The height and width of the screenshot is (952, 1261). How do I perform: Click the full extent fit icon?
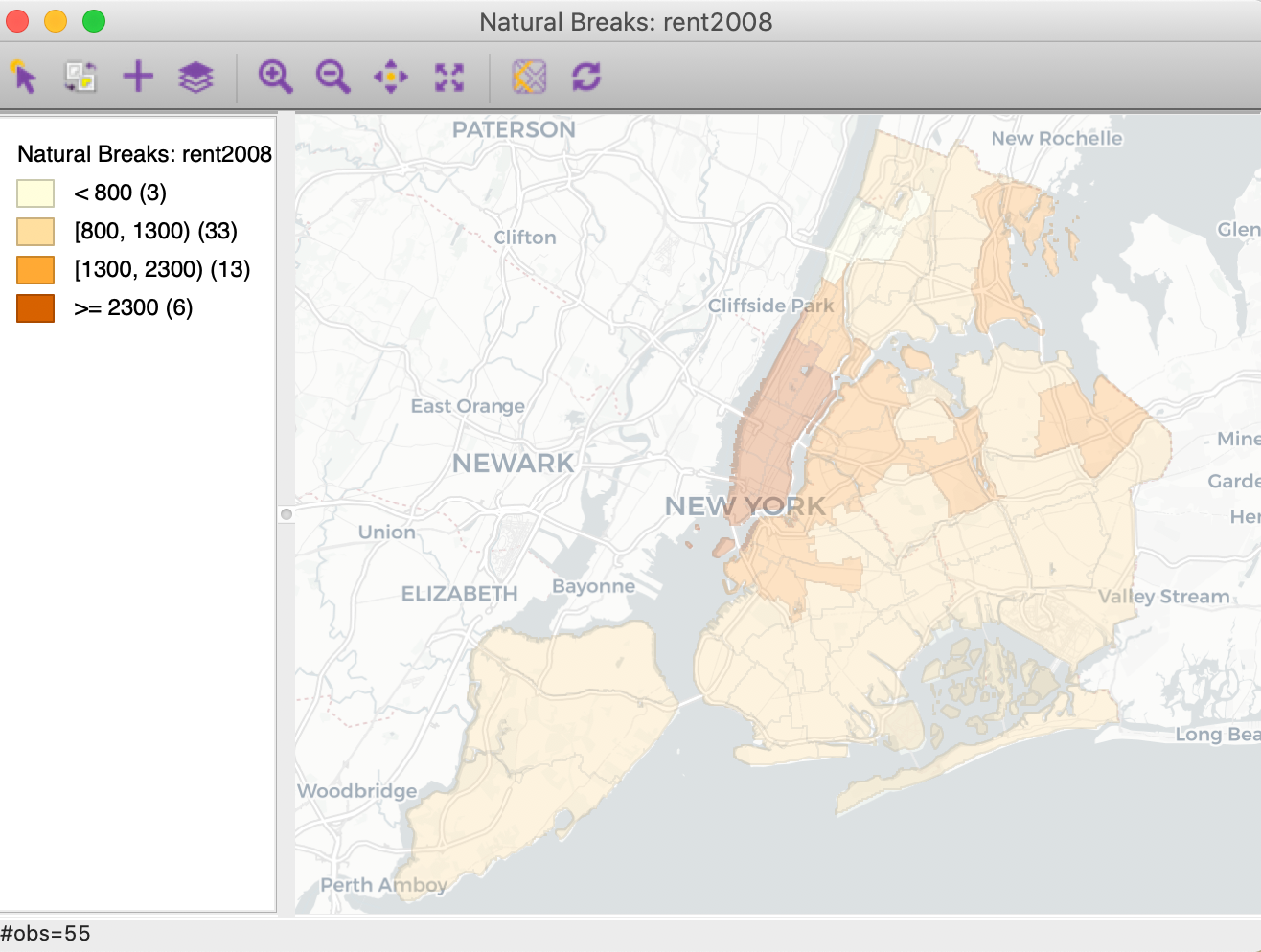[x=448, y=77]
